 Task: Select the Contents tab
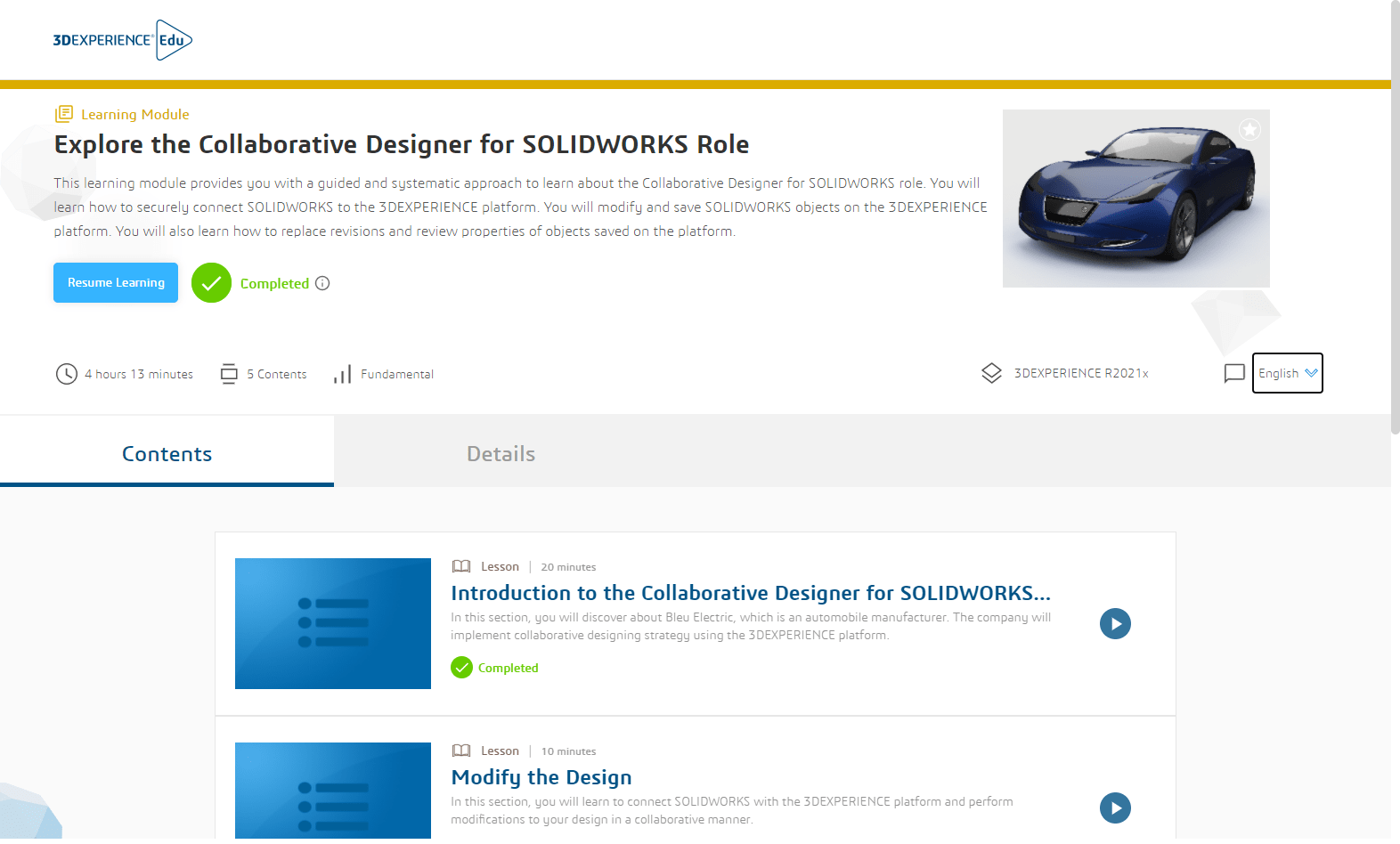(167, 454)
